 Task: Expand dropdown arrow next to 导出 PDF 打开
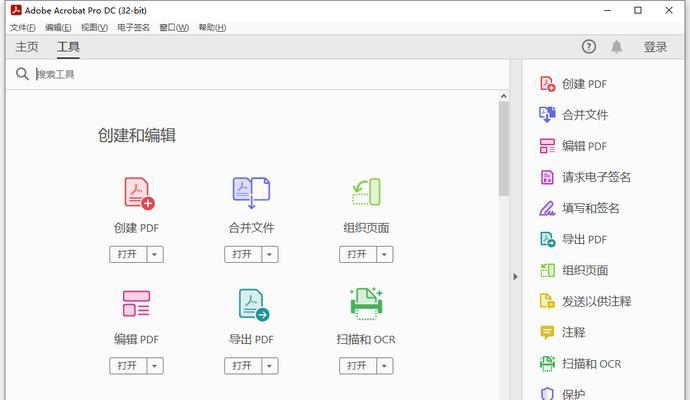tap(269, 366)
